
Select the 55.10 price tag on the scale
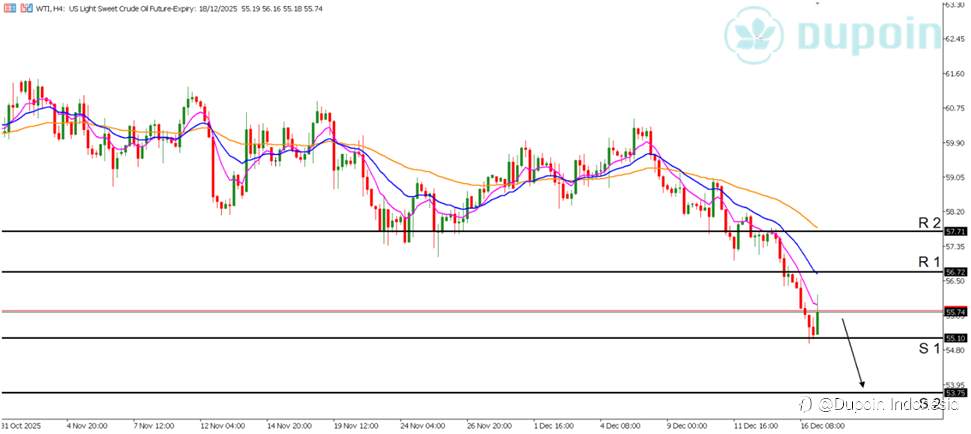pos(954,338)
